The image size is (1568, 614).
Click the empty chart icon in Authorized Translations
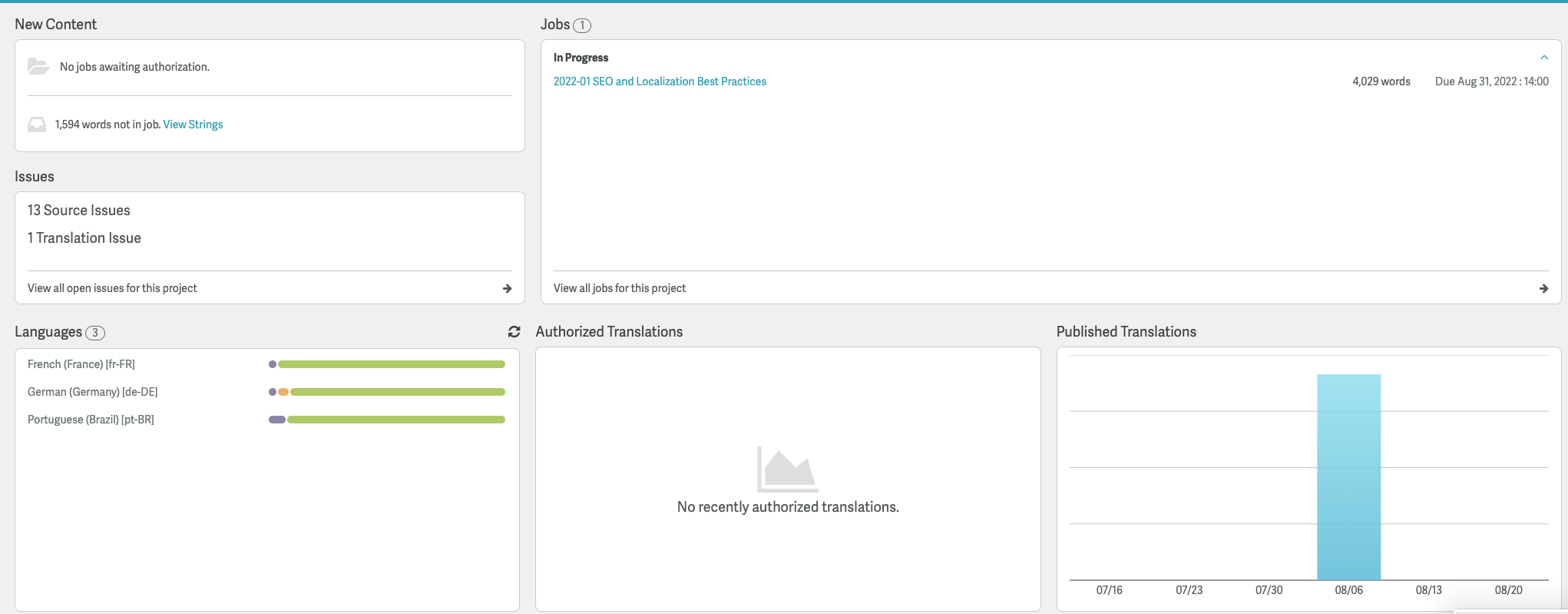click(787, 469)
